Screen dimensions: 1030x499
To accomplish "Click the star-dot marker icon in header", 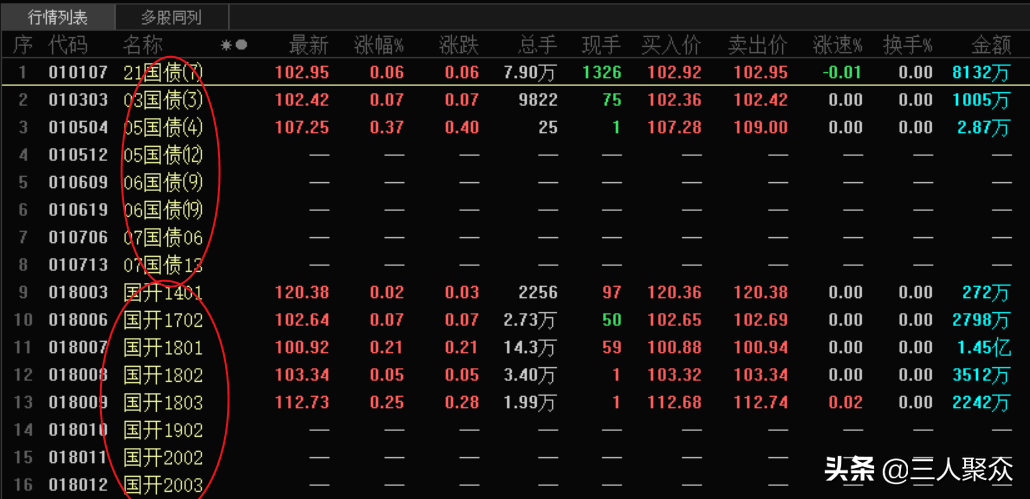I will click(233, 45).
